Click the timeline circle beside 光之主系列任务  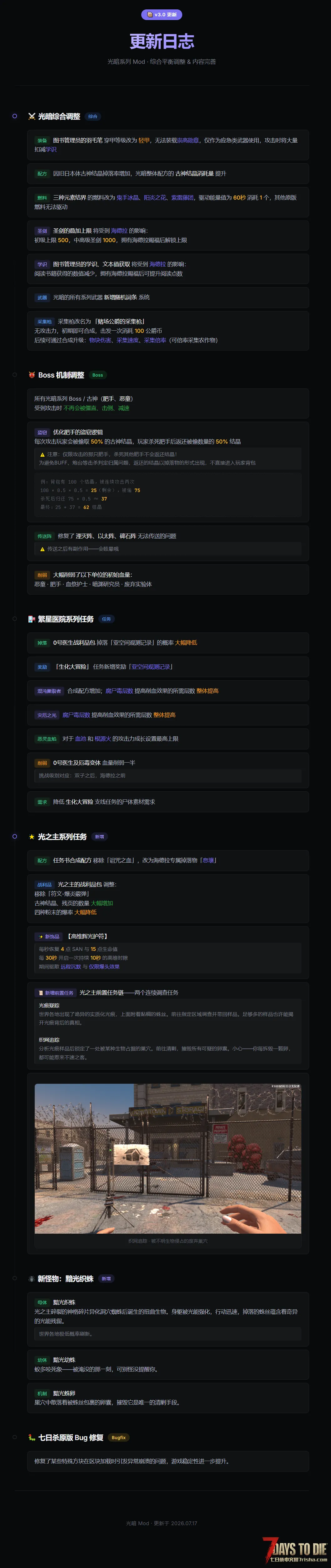pos(15,836)
